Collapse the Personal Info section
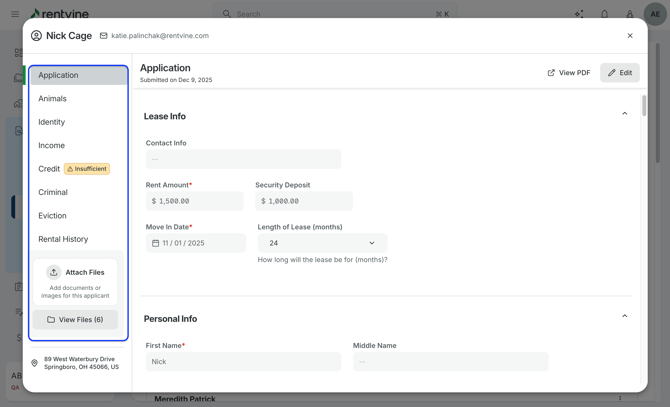Viewport: 670px width, 407px height. [625, 316]
